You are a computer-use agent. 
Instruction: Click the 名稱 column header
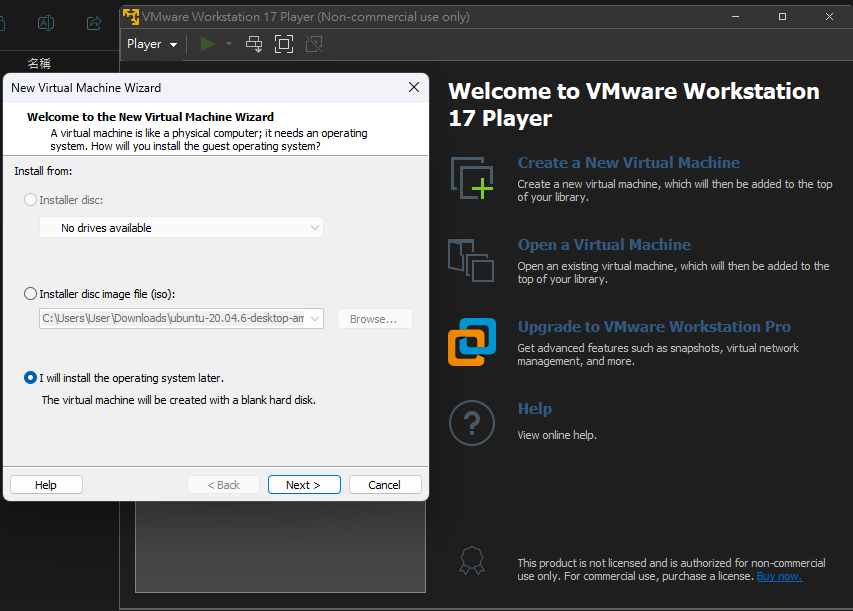tap(39, 64)
